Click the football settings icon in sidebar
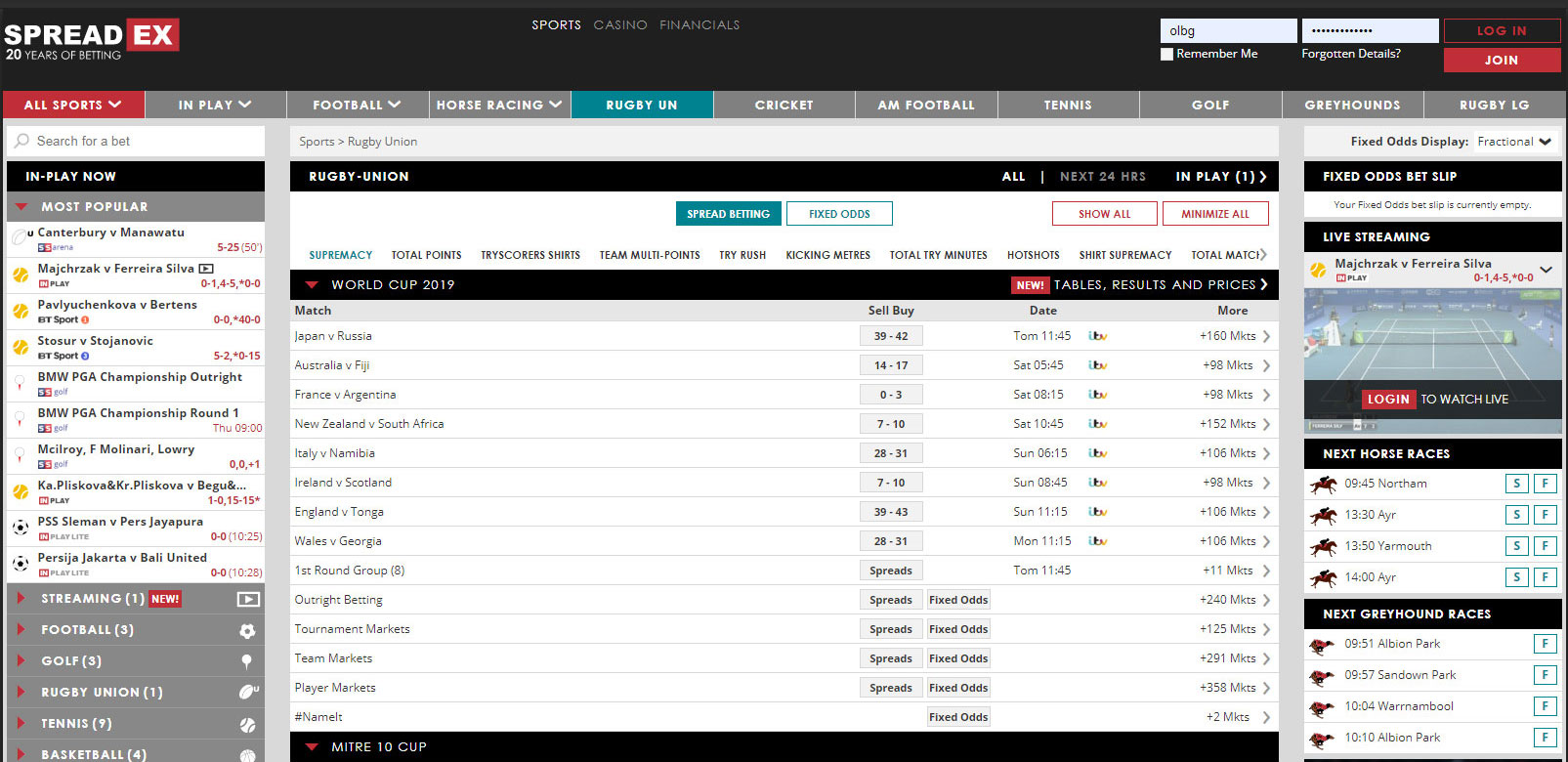Image resolution: width=1568 pixels, height=762 pixels. click(247, 631)
